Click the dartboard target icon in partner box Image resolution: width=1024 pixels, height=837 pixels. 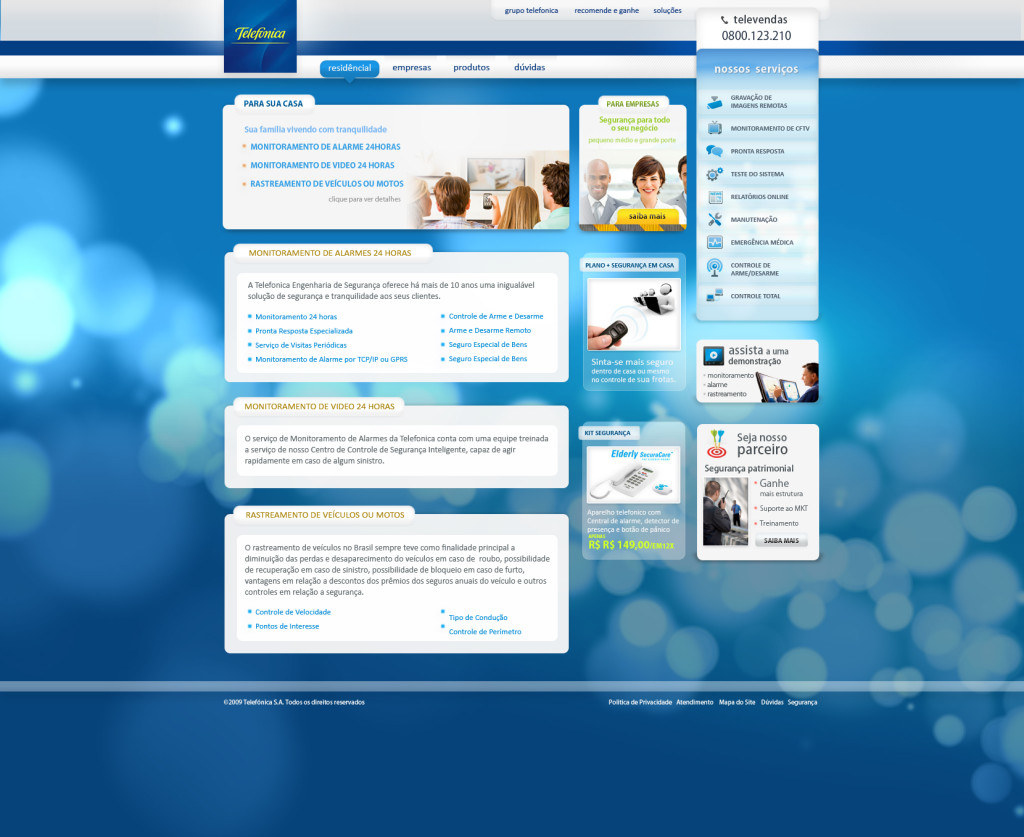(x=717, y=444)
